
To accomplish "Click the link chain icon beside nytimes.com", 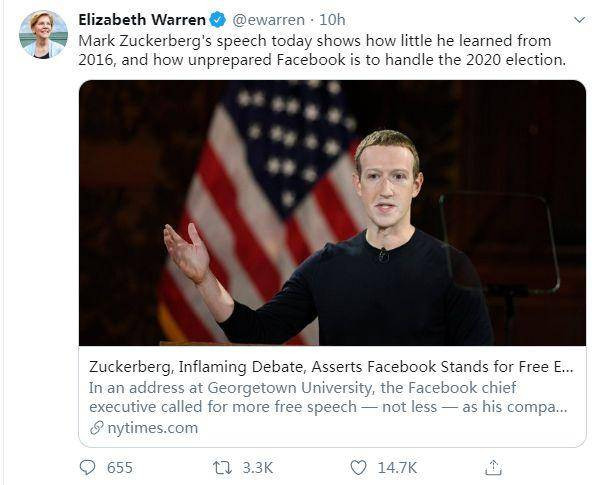I will point(95,428).
